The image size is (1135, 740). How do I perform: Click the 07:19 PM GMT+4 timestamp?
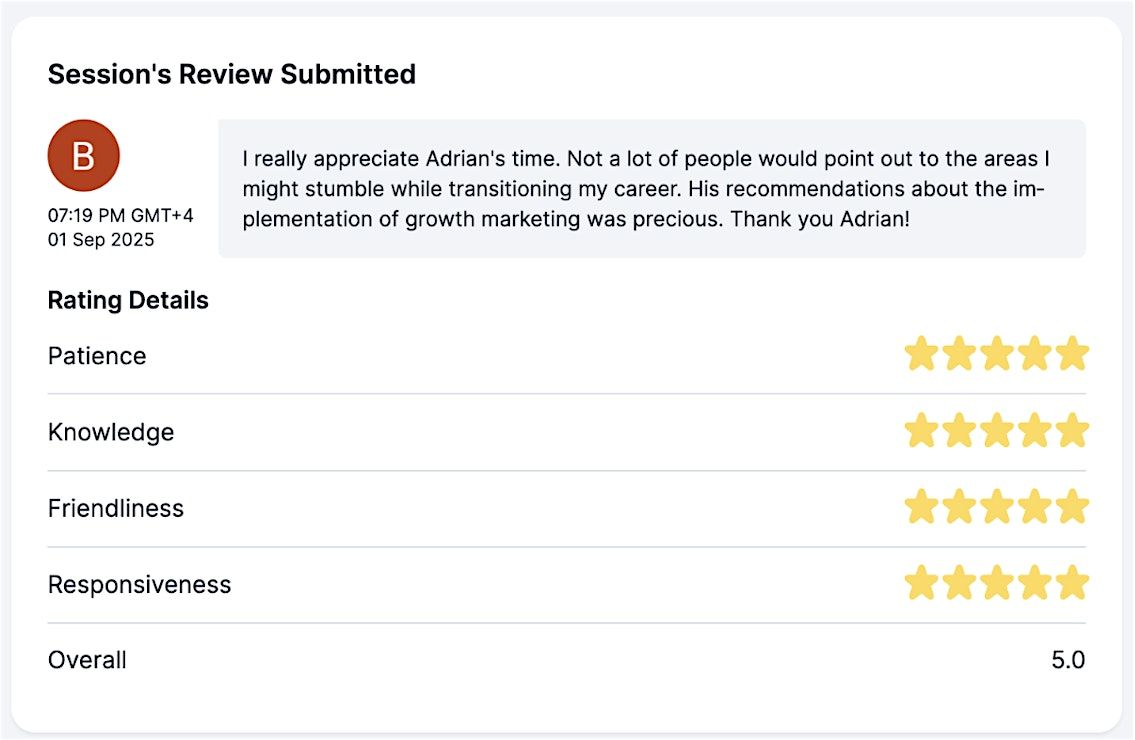pos(121,215)
